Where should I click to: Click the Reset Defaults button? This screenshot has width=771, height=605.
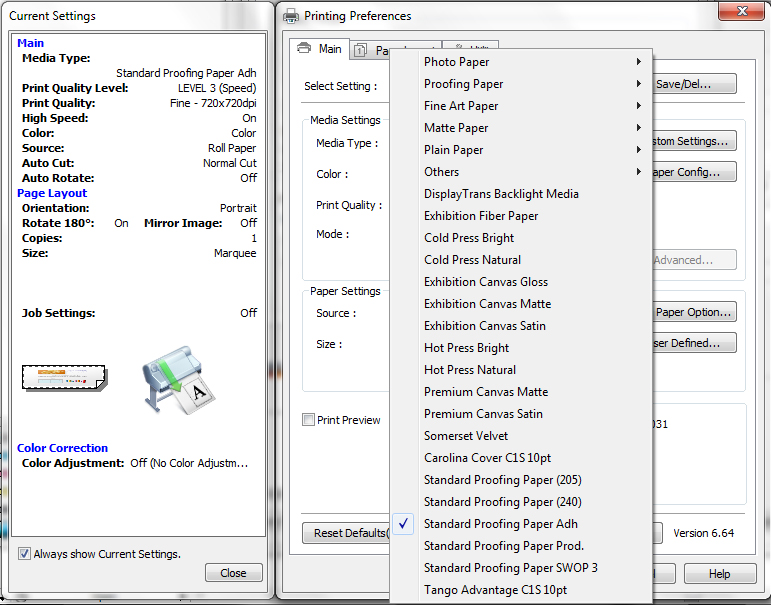click(x=346, y=533)
